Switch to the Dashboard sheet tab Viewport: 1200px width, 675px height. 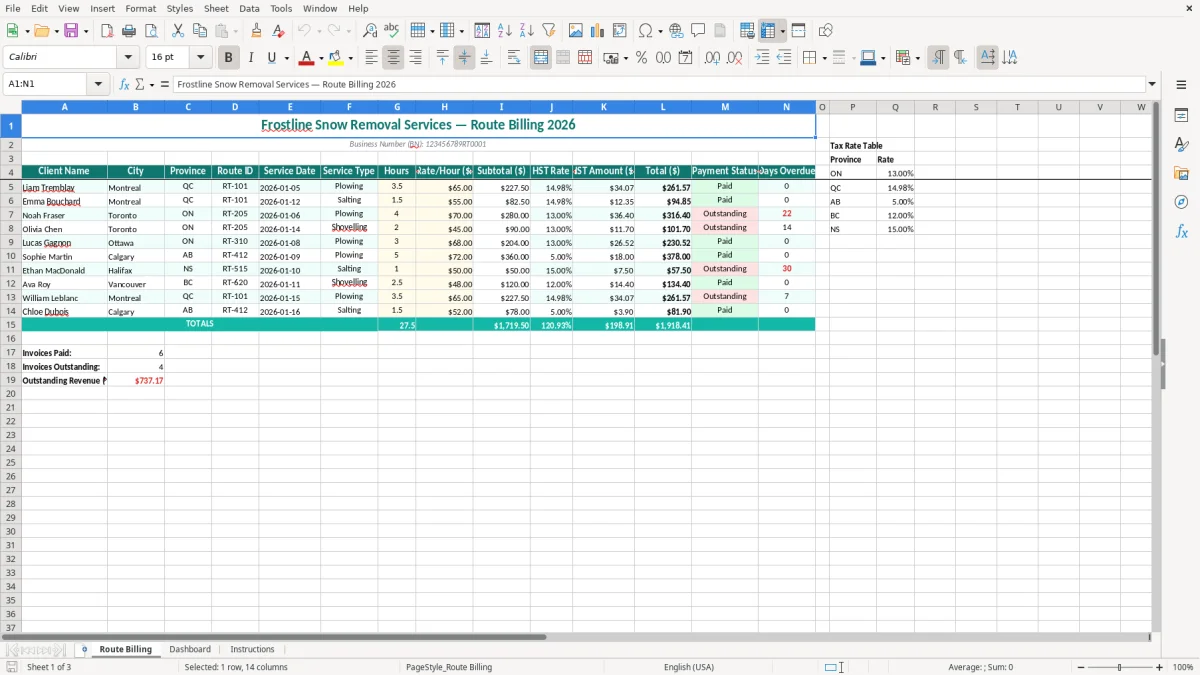tap(190, 649)
